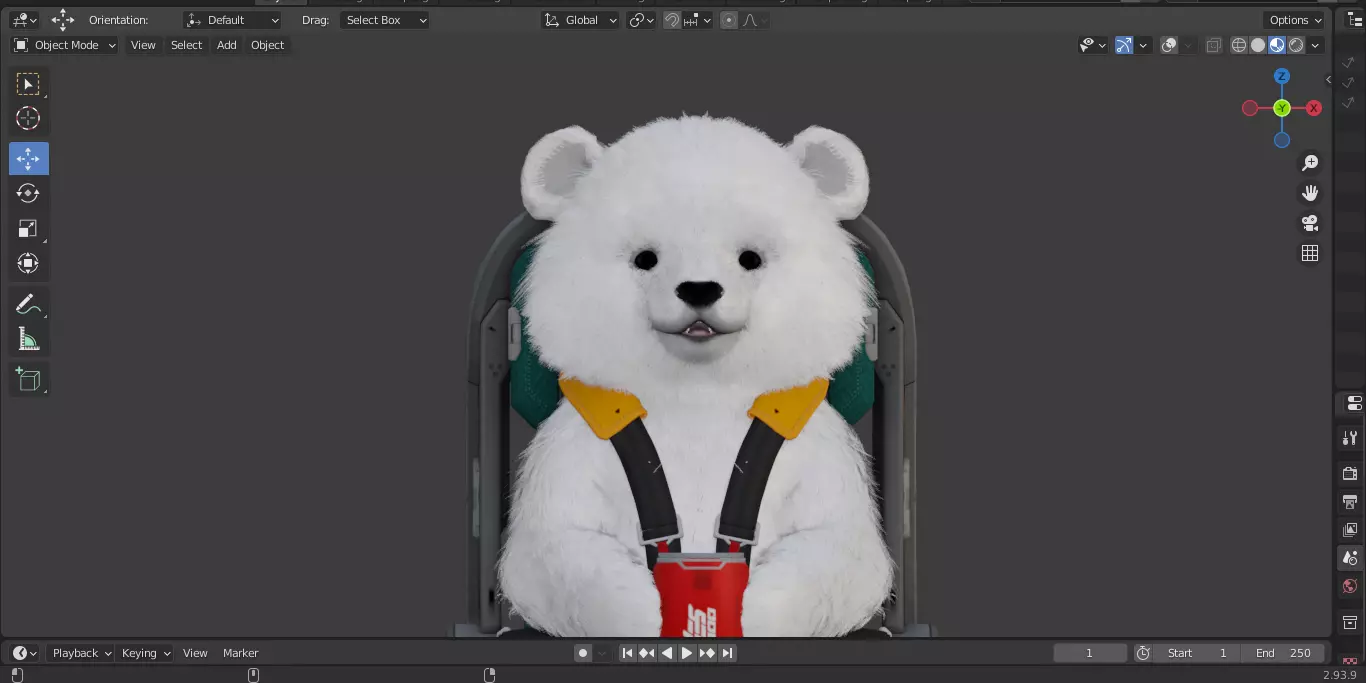
Task: Open Object properties box tab icon
Action: pyautogui.click(x=1350, y=623)
